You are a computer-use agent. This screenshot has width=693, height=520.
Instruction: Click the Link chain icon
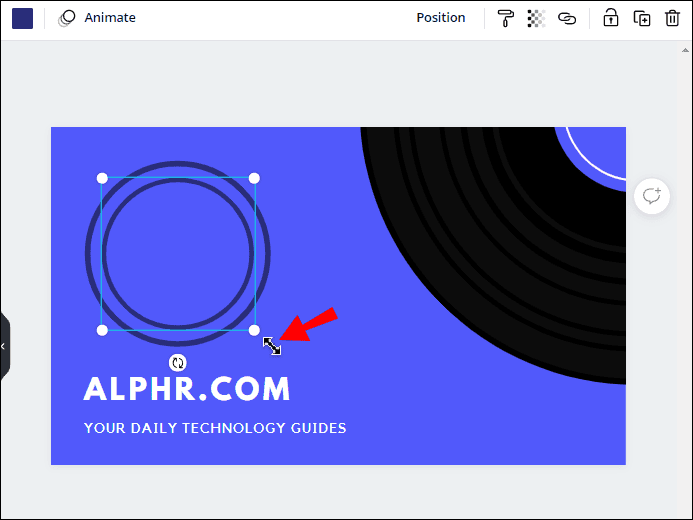567,18
